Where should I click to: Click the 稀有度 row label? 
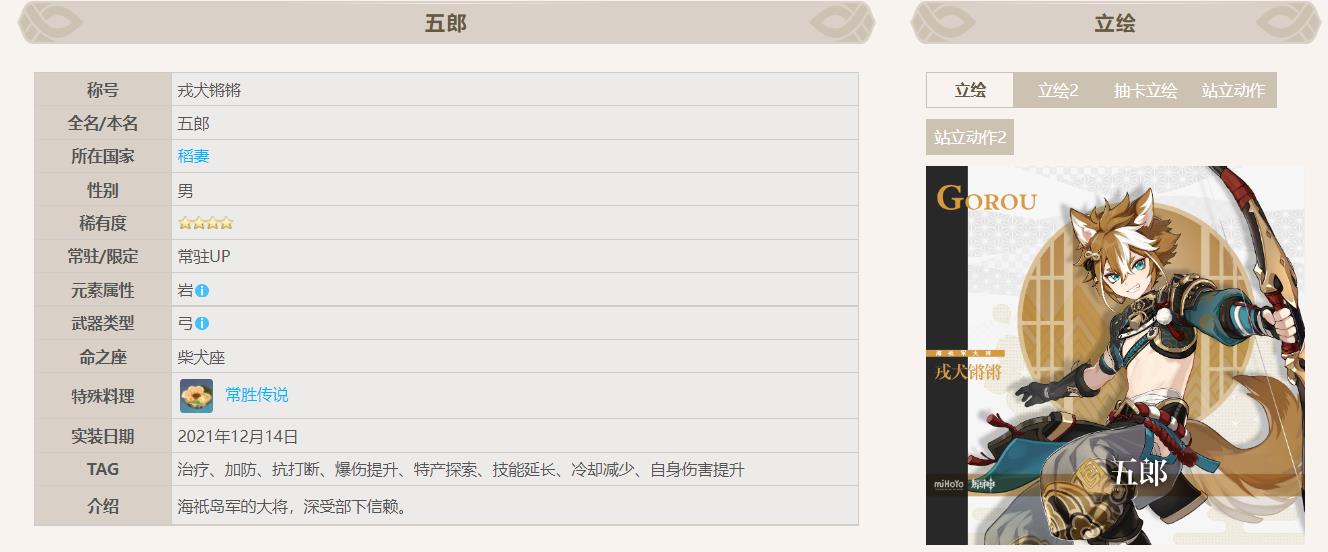103,223
